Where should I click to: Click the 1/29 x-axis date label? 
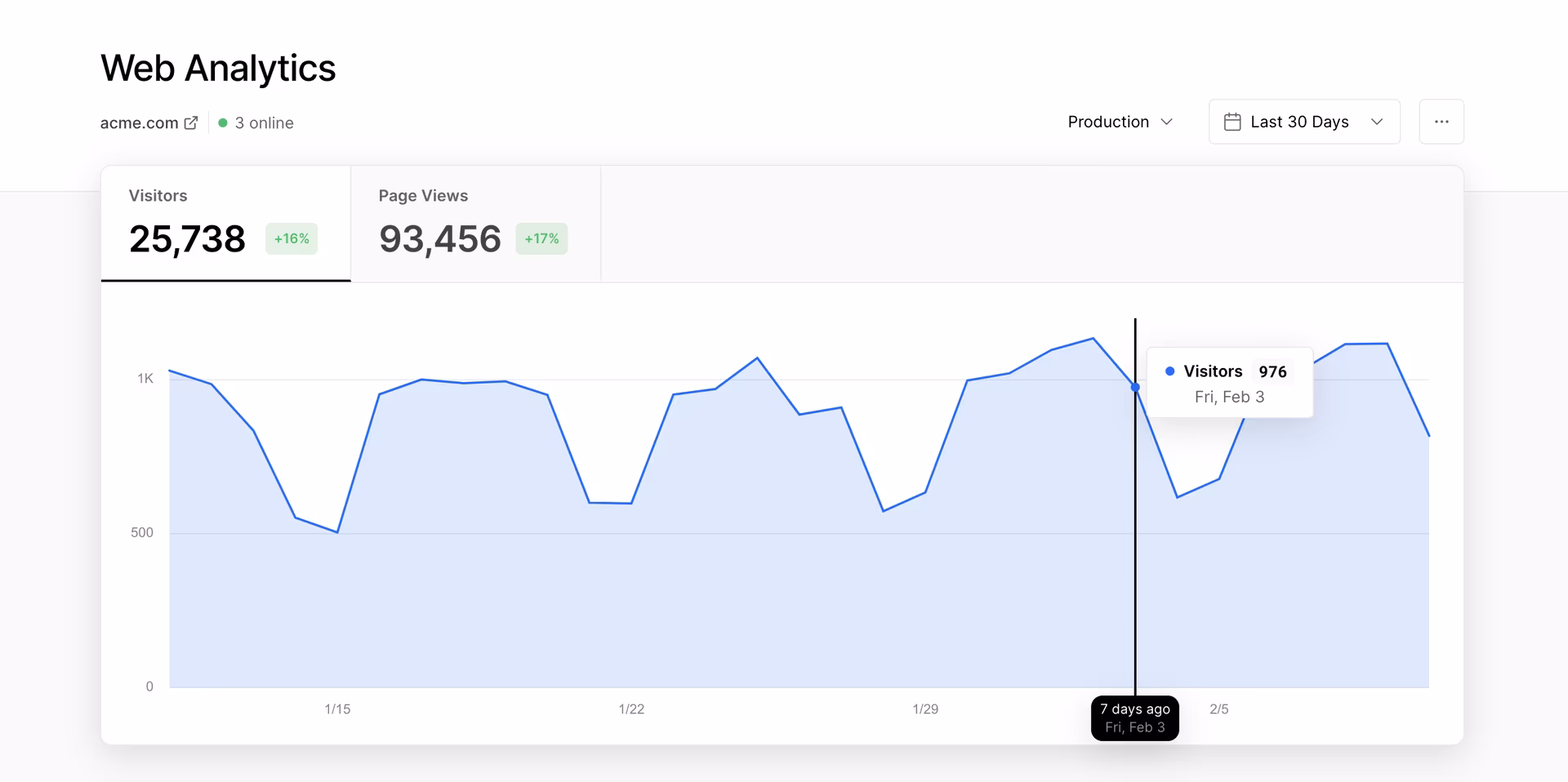click(925, 709)
